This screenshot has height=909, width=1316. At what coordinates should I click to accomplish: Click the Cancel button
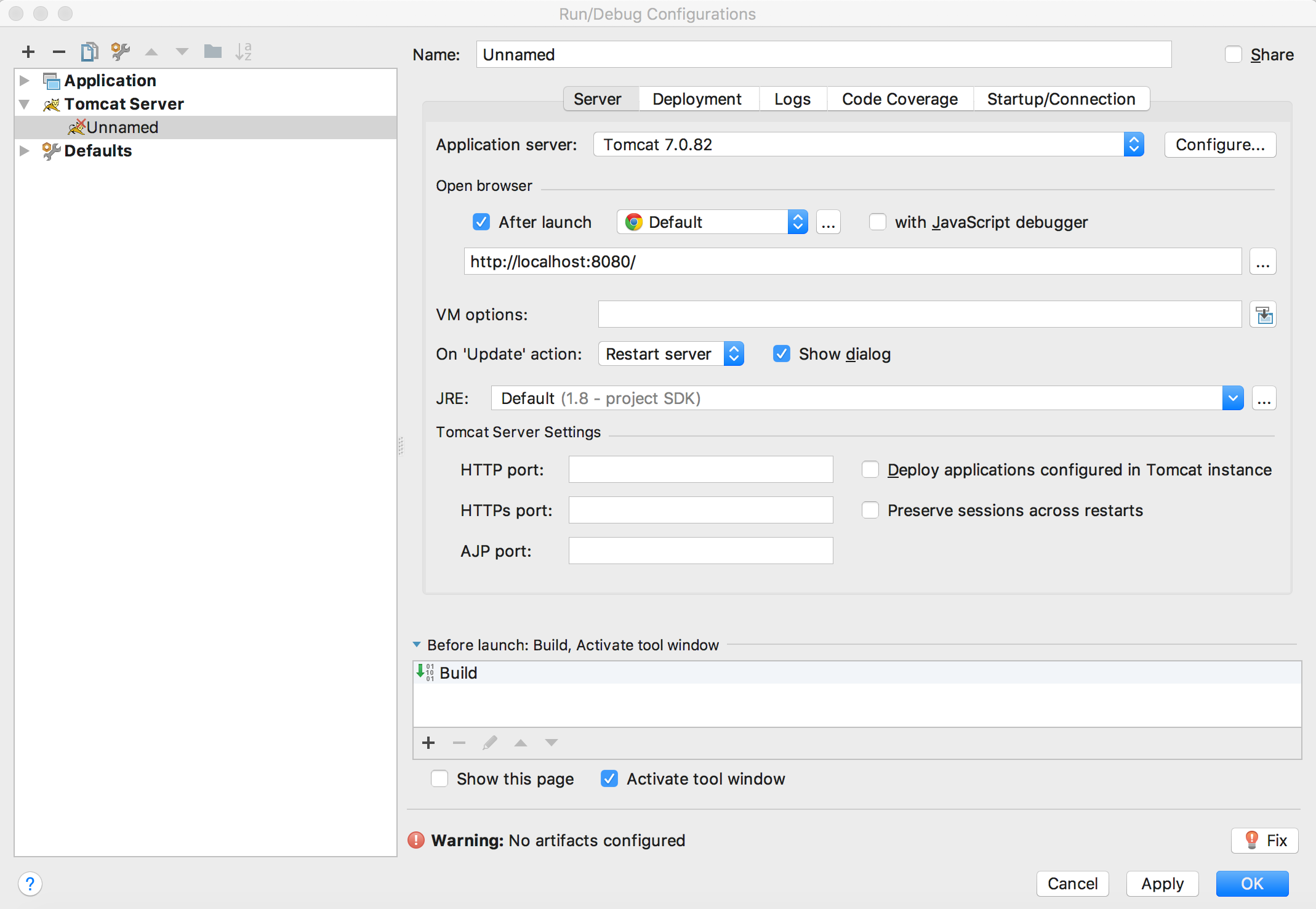tap(1072, 884)
